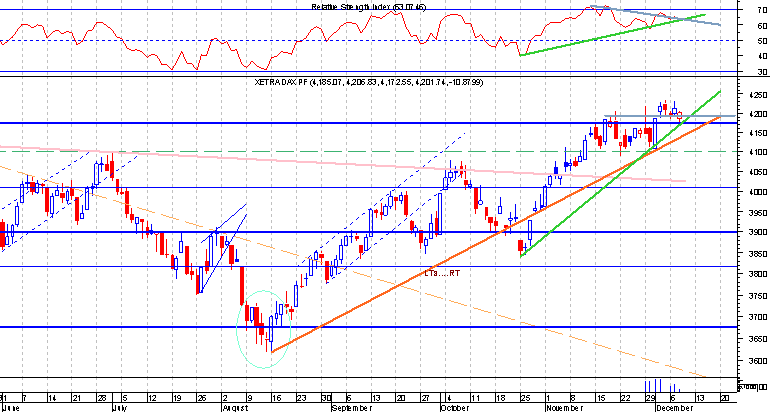Pick the 12 date label in July
Screen dimensions: 770x412
tap(152, 398)
